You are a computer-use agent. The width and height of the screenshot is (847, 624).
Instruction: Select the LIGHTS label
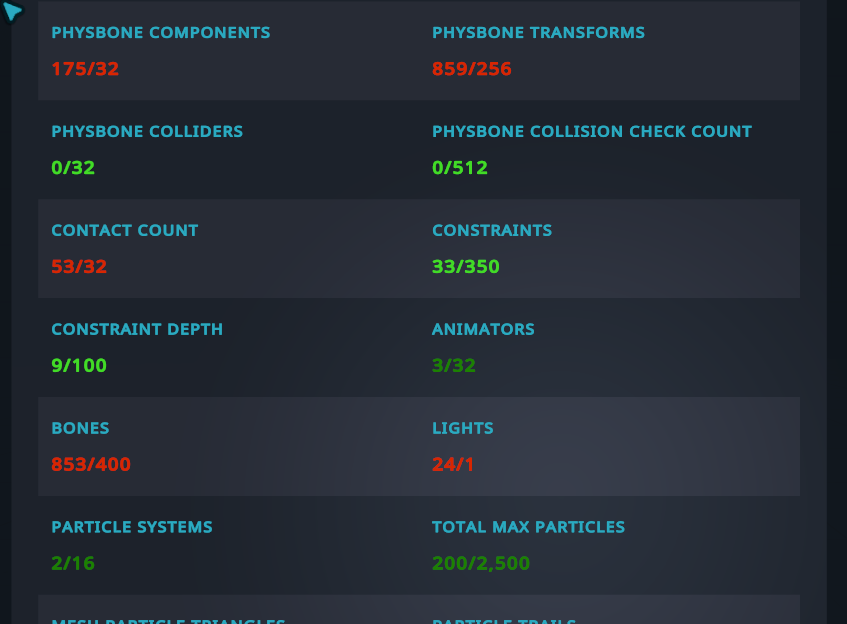point(463,428)
